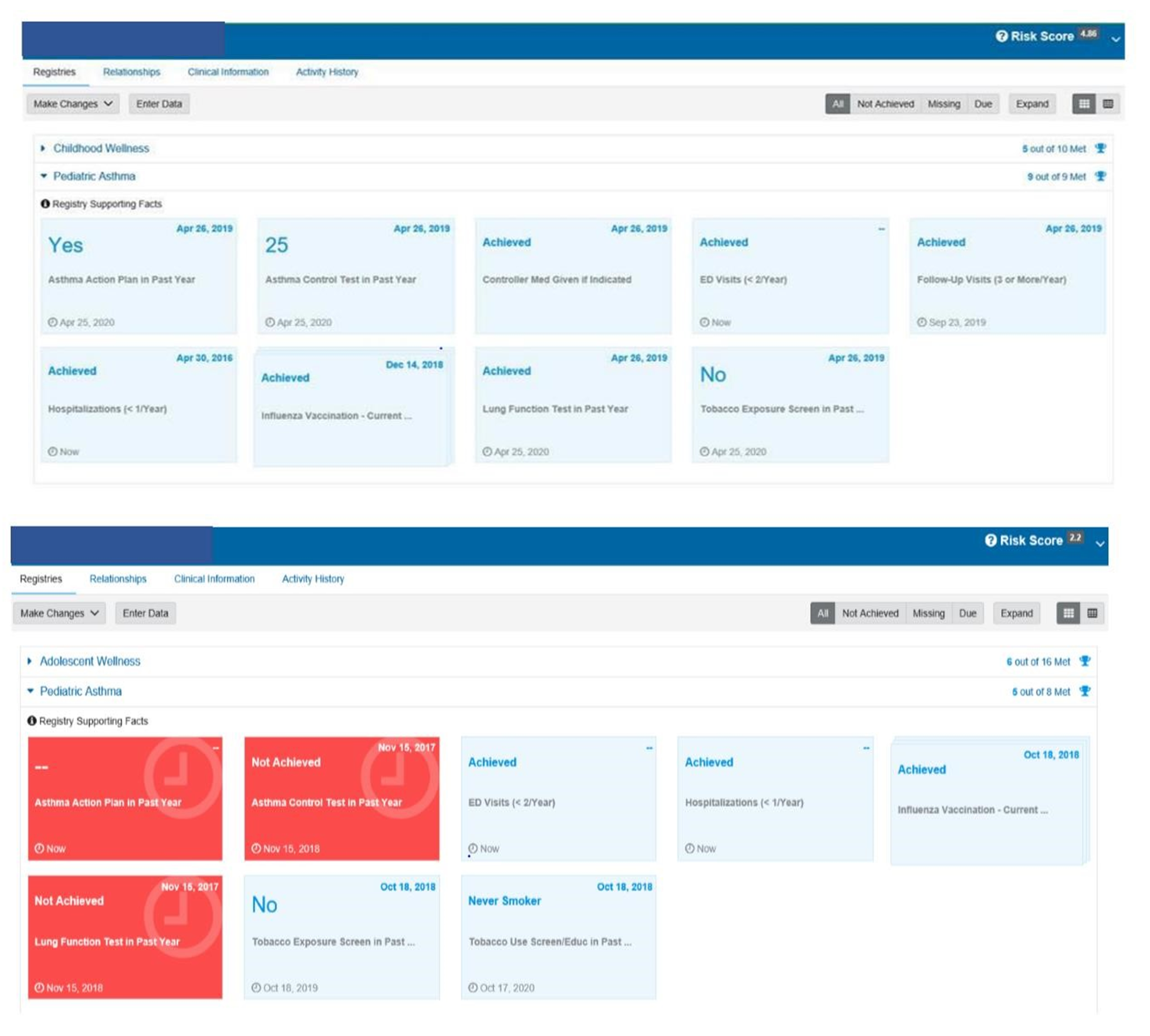The width and height of the screenshot is (1150, 1036).
Task: Click the trophy icon on Adolescent Wellness row
Action: pyautogui.click(x=1085, y=661)
